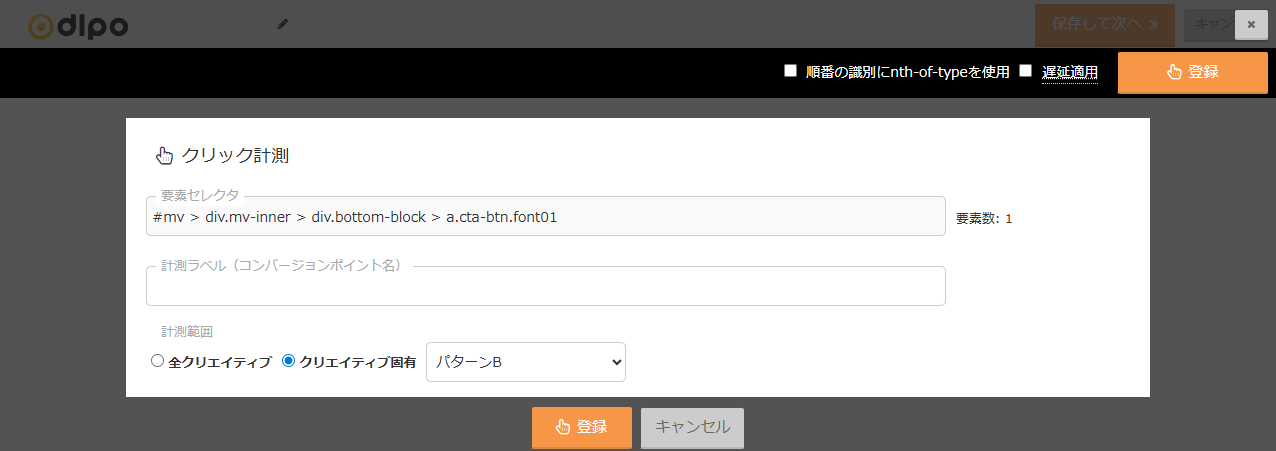Screen dimensions: 1276x451
Task: Click the orange 登録 button in black bar
Action: (1192, 72)
